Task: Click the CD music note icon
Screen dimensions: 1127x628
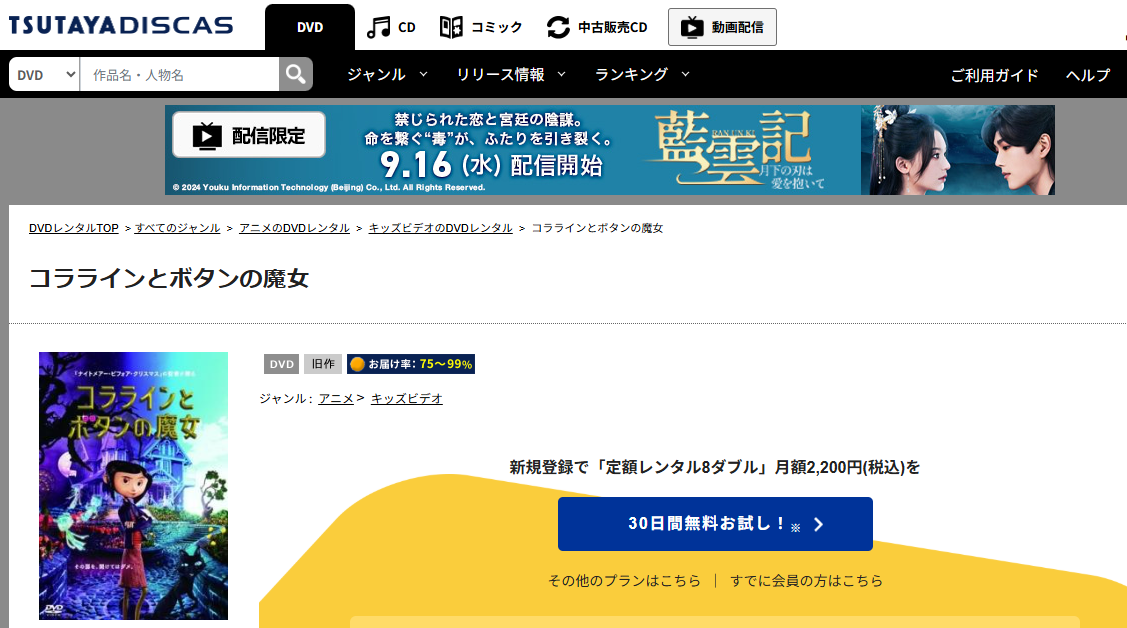Action: coord(378,27)
